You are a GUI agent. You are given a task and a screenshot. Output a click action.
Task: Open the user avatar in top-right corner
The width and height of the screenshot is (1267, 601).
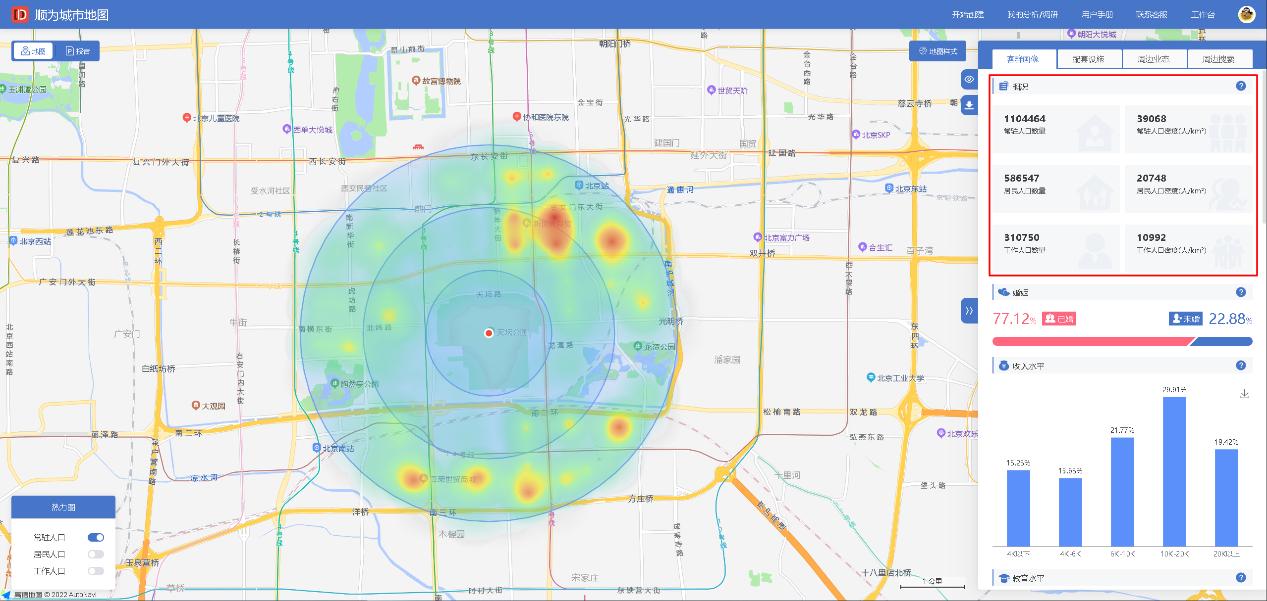coord(1246,14)
